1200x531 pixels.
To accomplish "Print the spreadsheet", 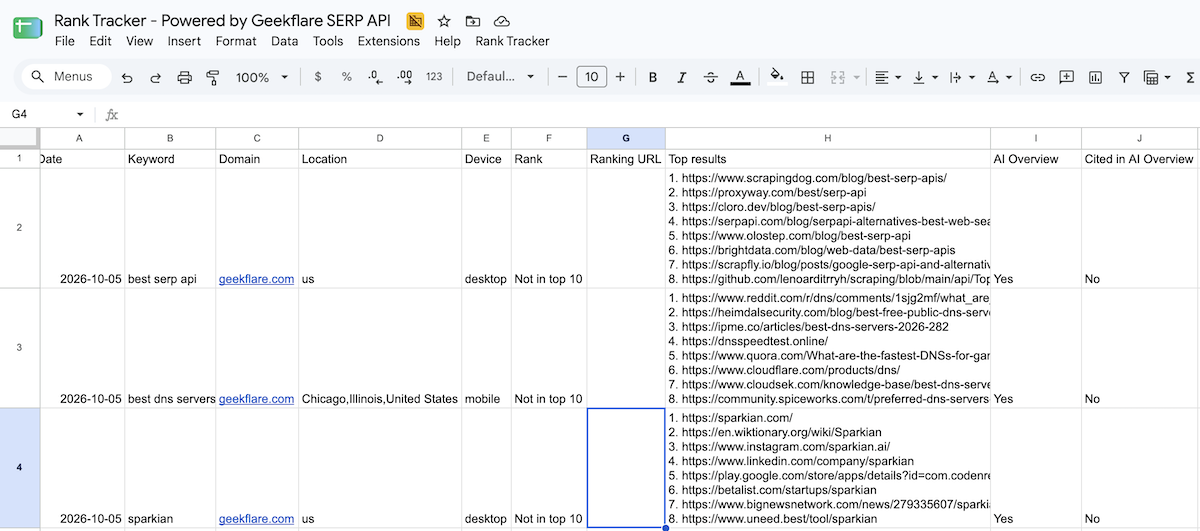I will [184, 77].
